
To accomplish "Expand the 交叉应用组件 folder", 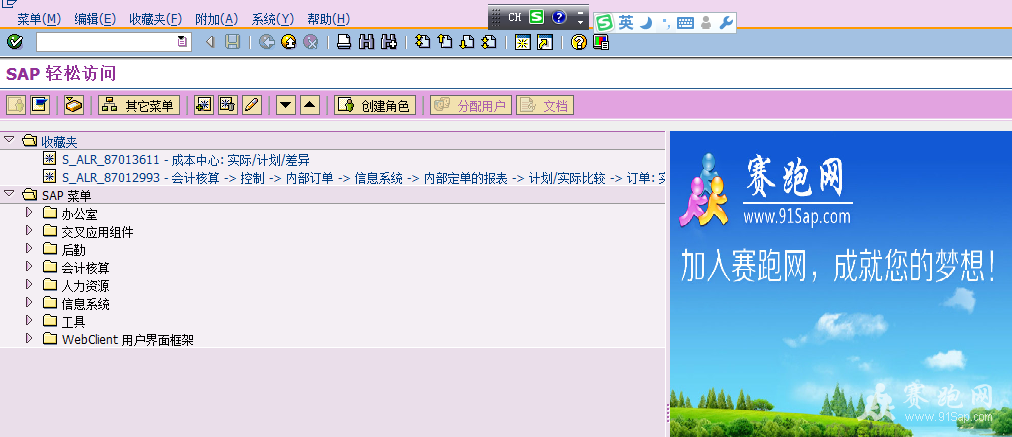I will click(x=28, y=230).
